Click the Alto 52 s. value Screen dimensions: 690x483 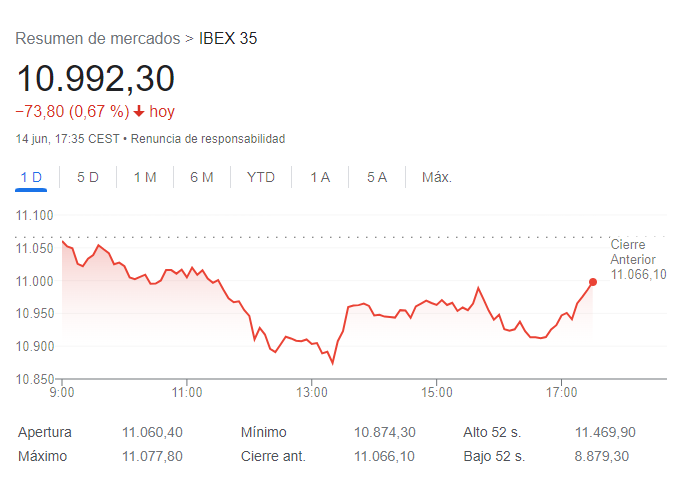tap(605, 432)
